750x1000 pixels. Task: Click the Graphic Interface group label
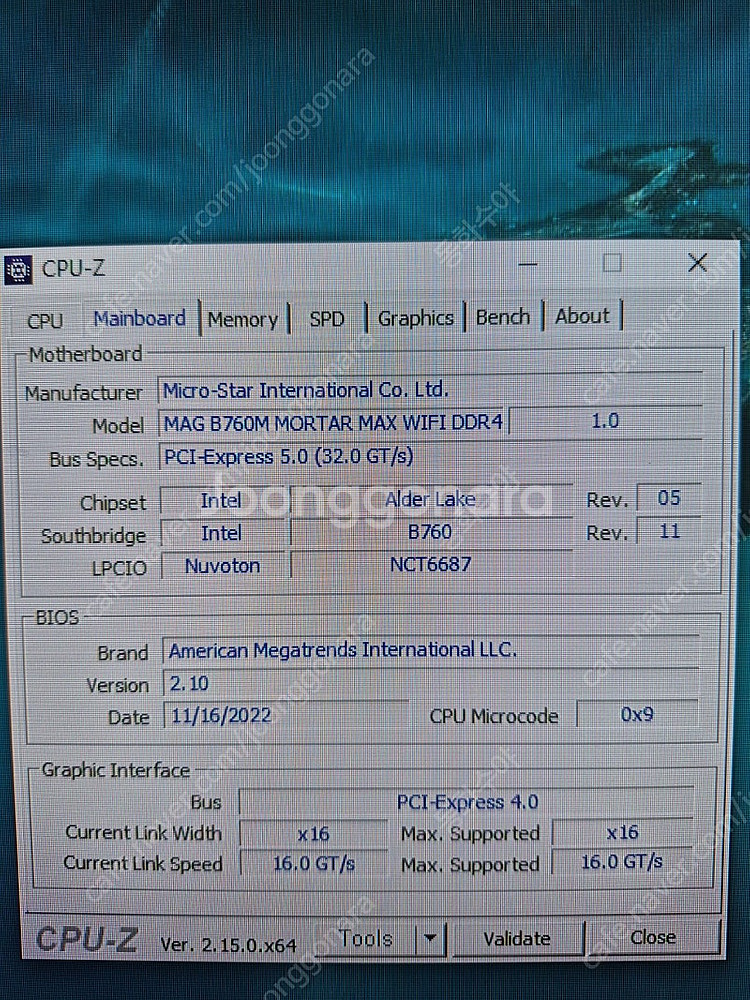(116, 770)
